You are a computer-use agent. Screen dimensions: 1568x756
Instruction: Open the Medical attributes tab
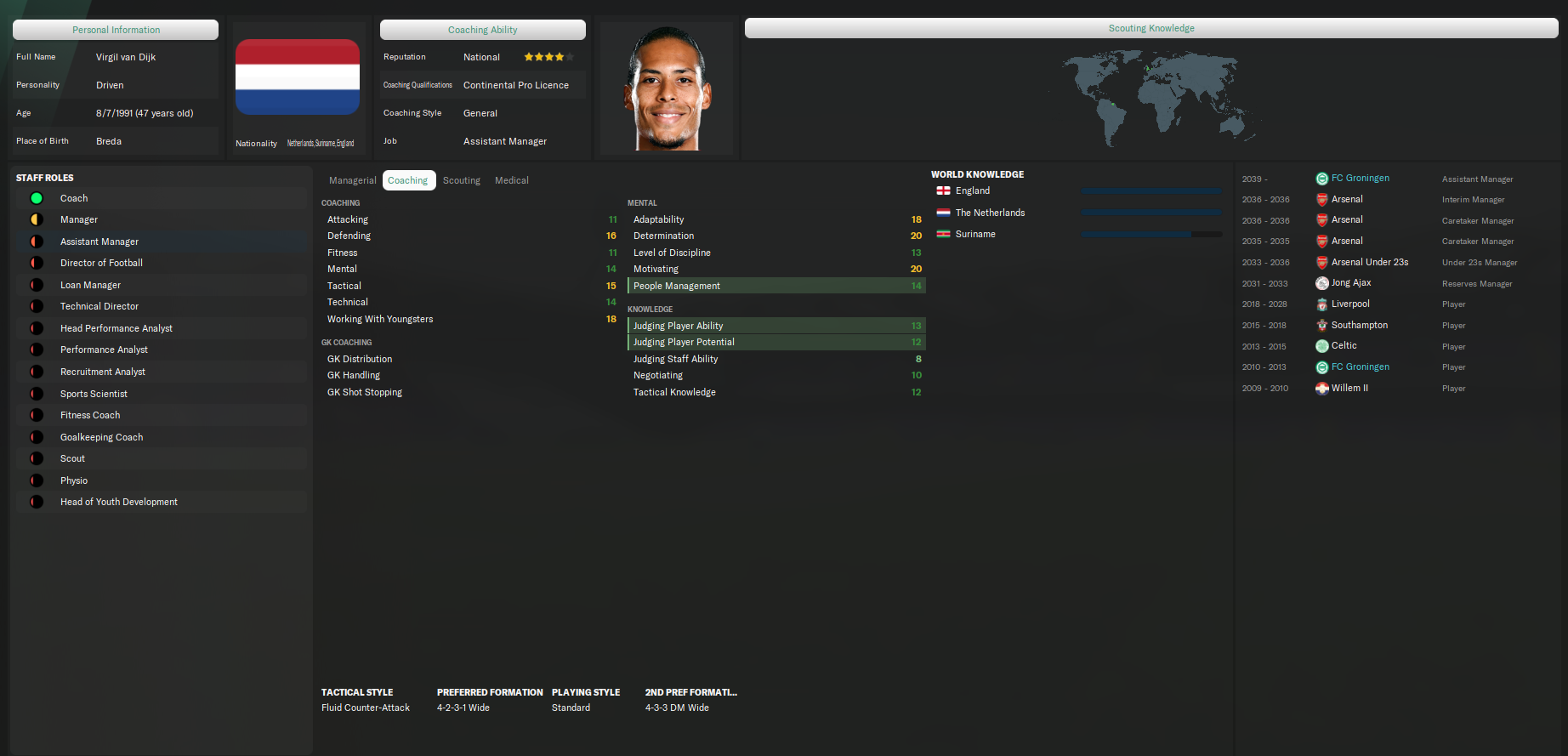click(x=511, y=180)
